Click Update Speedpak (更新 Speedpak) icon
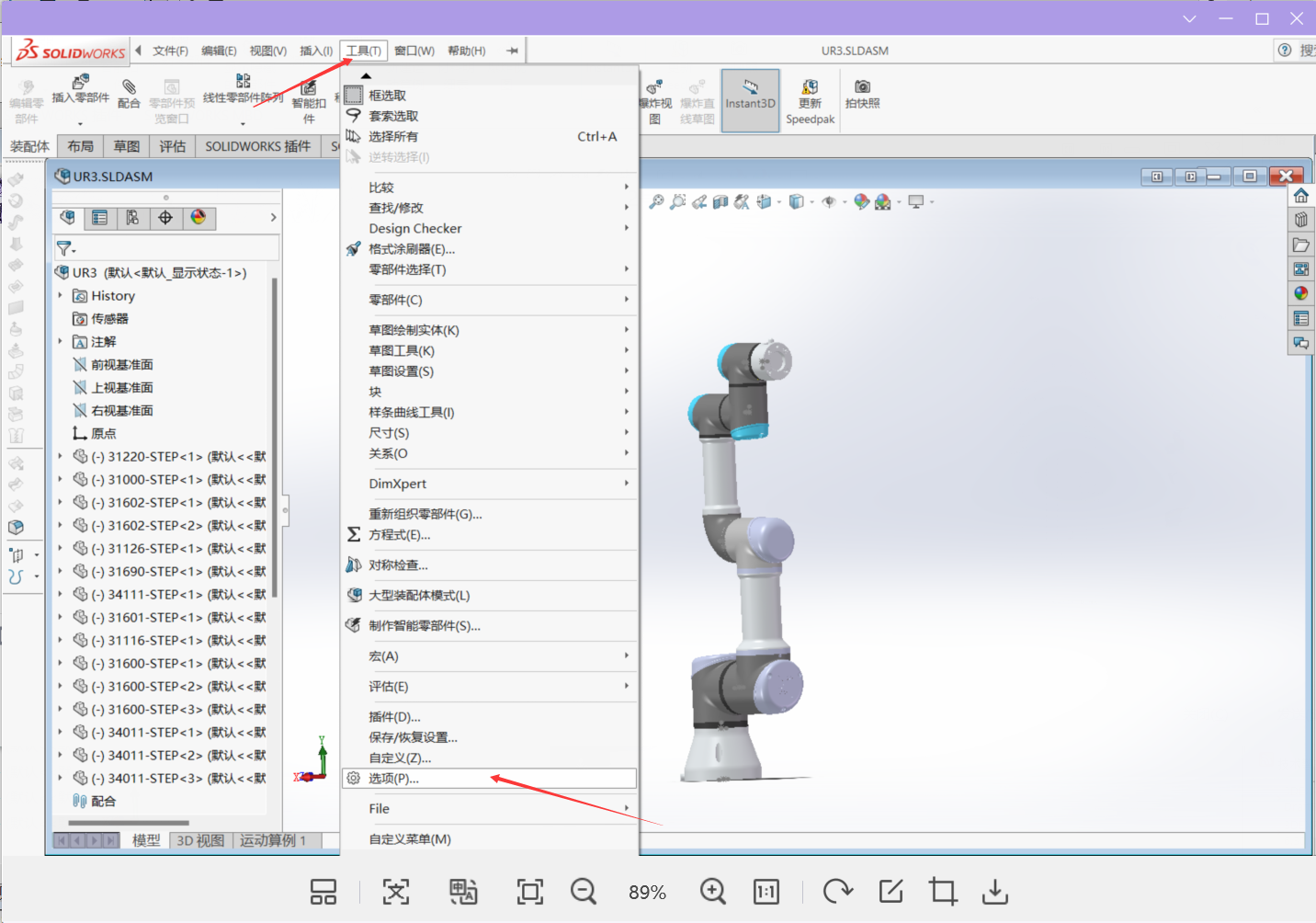The width and height of the screenshot is (1316, 923). tap(810, 86)
